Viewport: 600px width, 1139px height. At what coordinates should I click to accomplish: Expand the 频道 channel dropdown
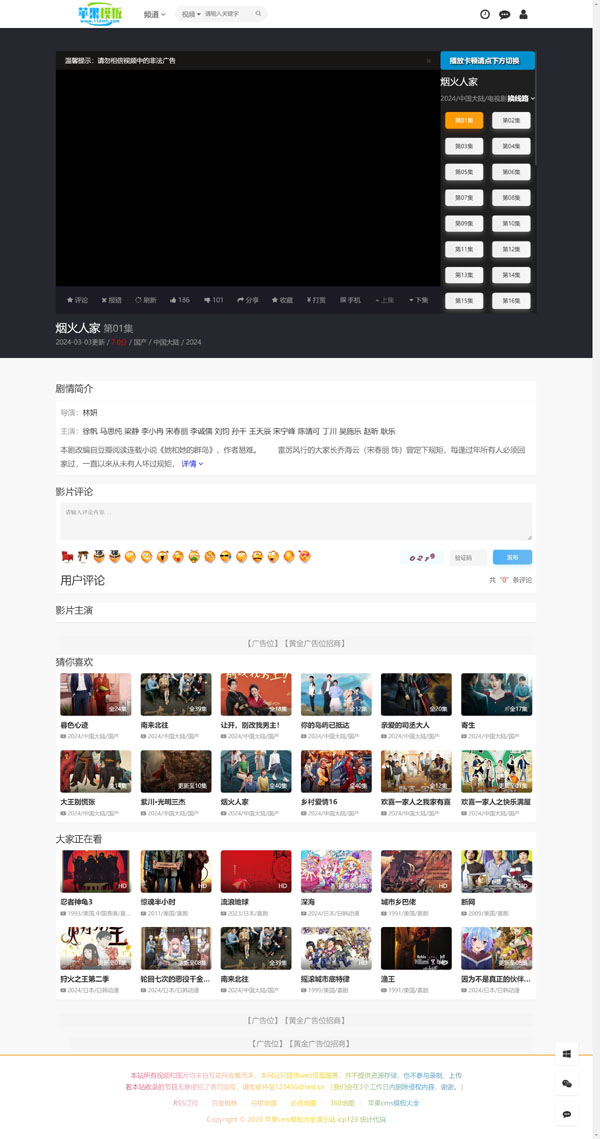154,14
